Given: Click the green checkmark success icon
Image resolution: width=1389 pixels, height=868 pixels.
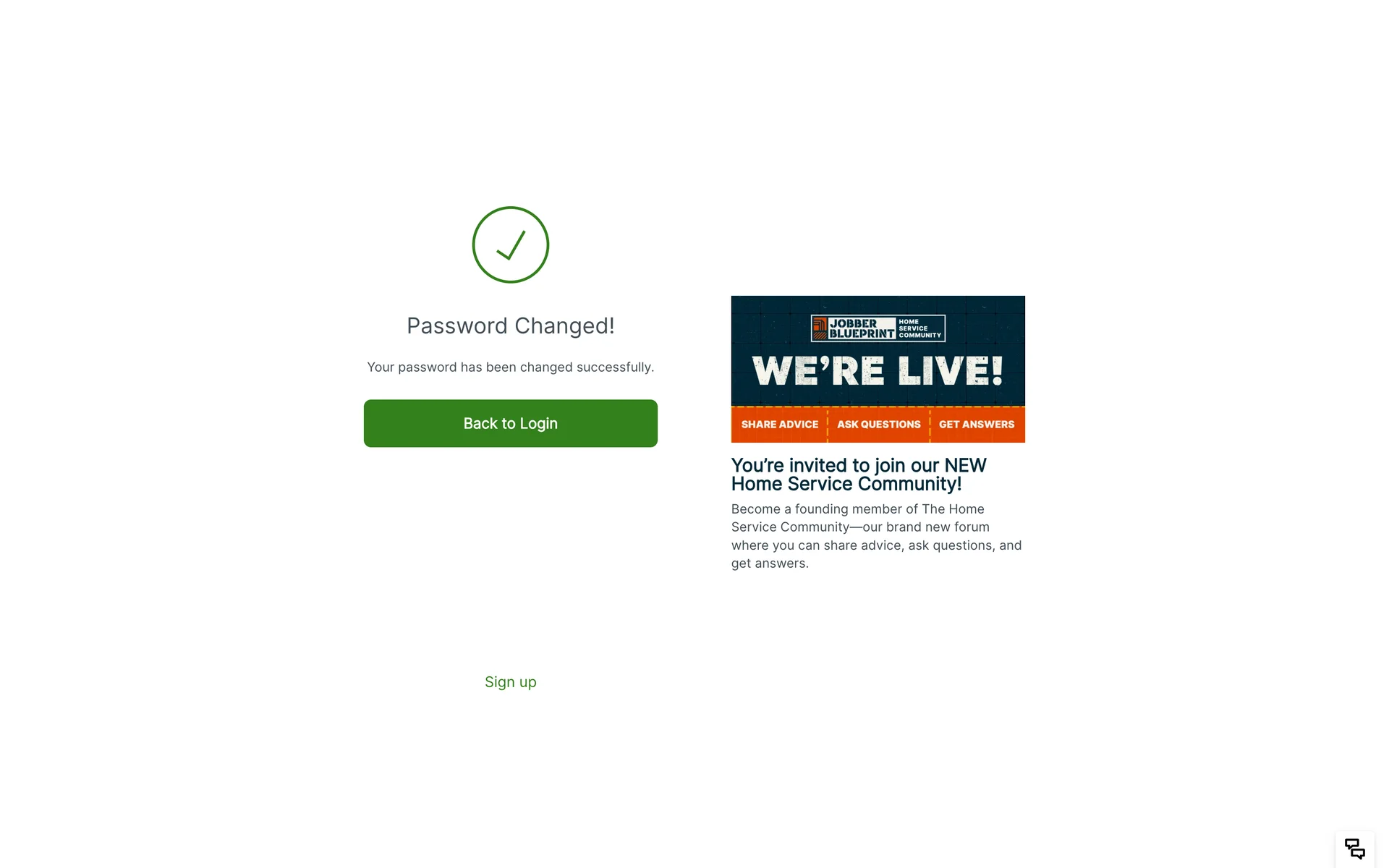Looking at the screenshot, I should coord(511,245).
